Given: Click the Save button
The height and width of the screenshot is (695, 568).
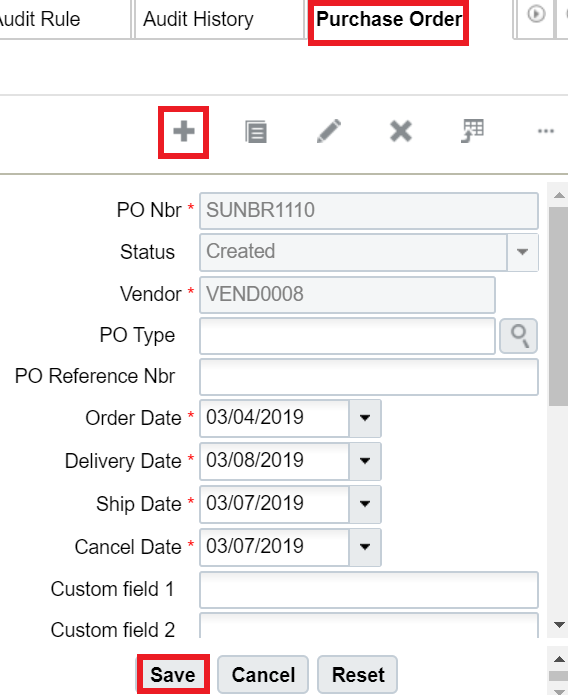Looking at the screenshot, I should pos(173,675).
